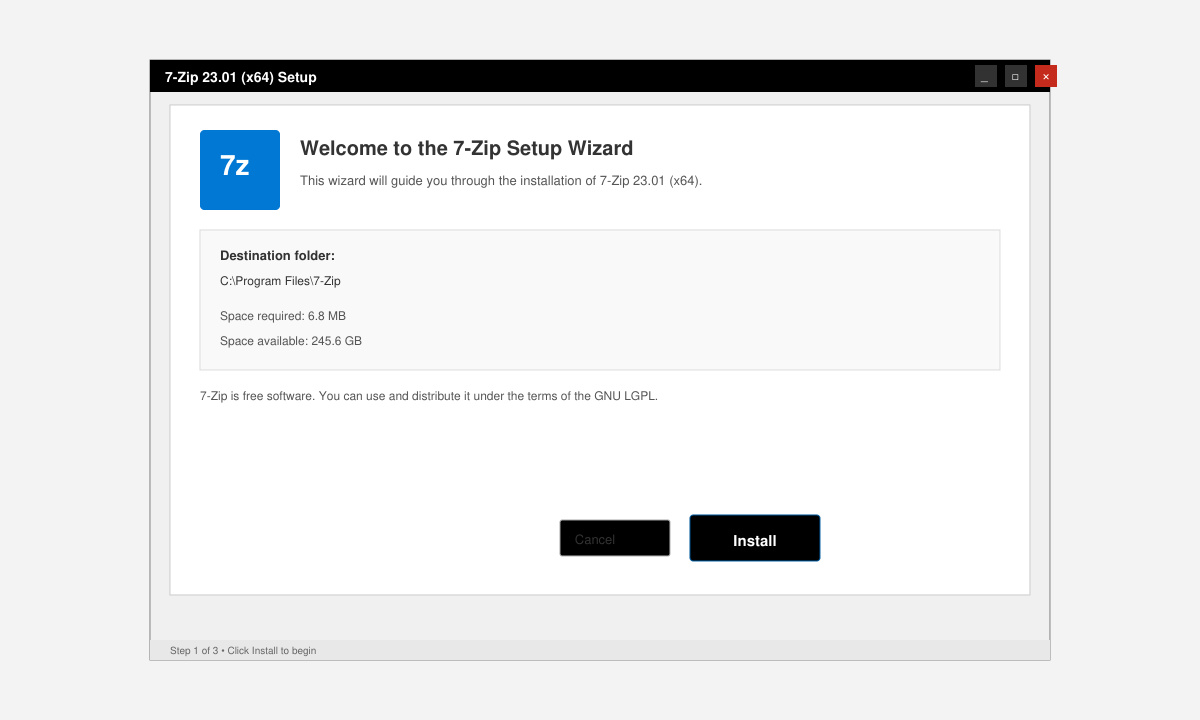1200x720 pixels.
Task: Click the blue 7z logo icon
Action: [x=240, y=170]
